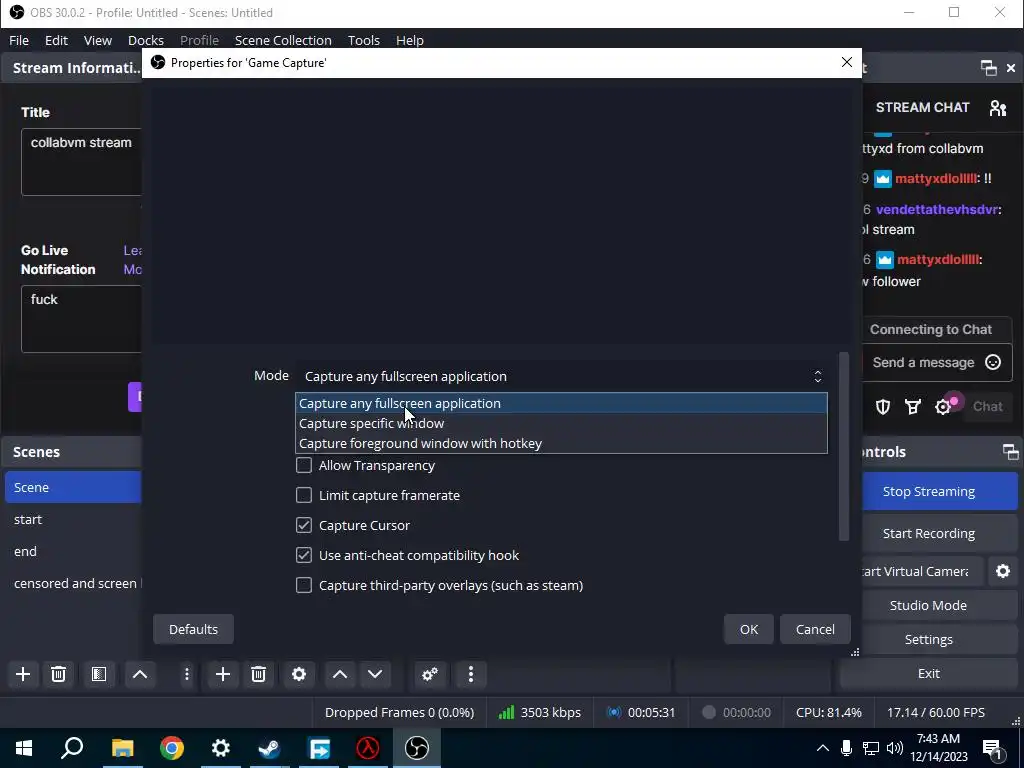Open the View menu
This screenshot has height=768, width=1024.
[98, 40]
